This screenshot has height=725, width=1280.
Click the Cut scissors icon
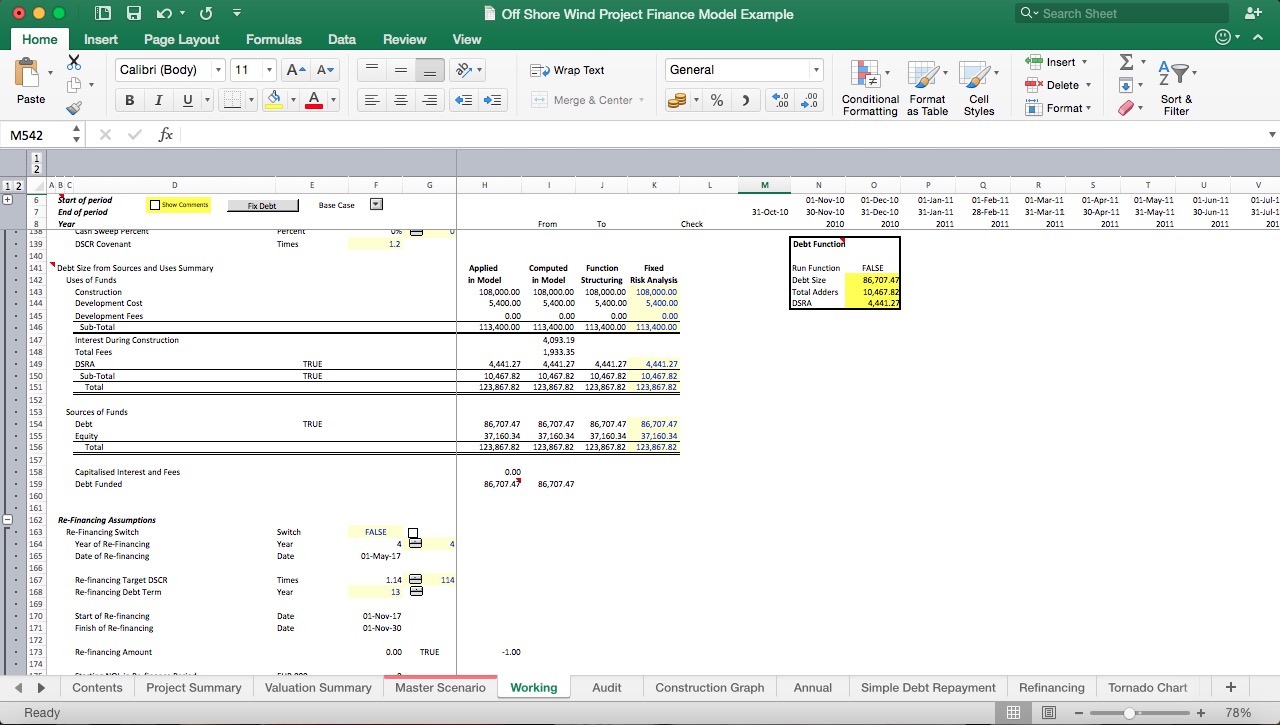coord(74,62)
